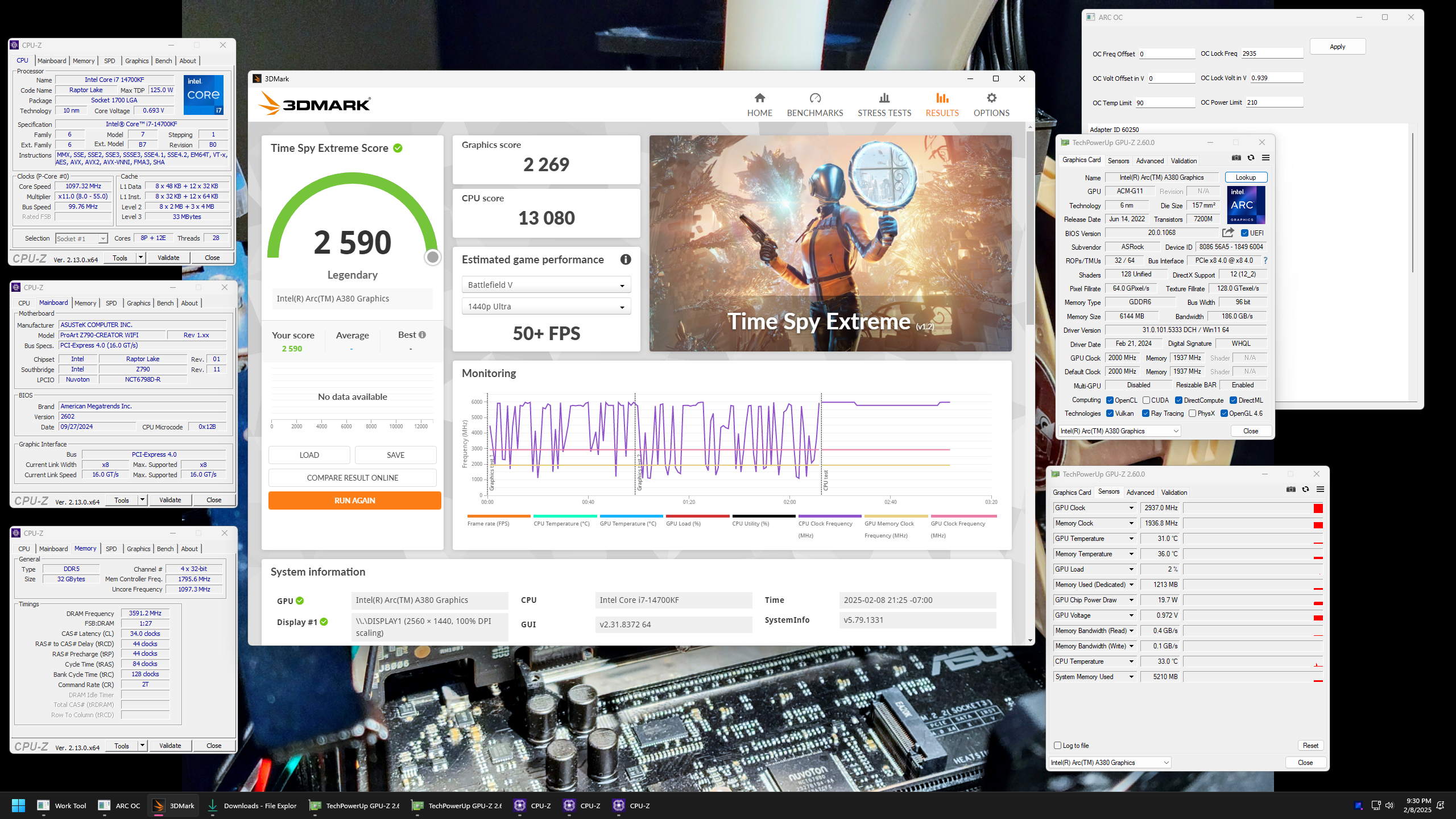Click the OC Power Limit input field
Image resolution: width=1456 pixels, height=819 pixels.
click(1274, 102)
